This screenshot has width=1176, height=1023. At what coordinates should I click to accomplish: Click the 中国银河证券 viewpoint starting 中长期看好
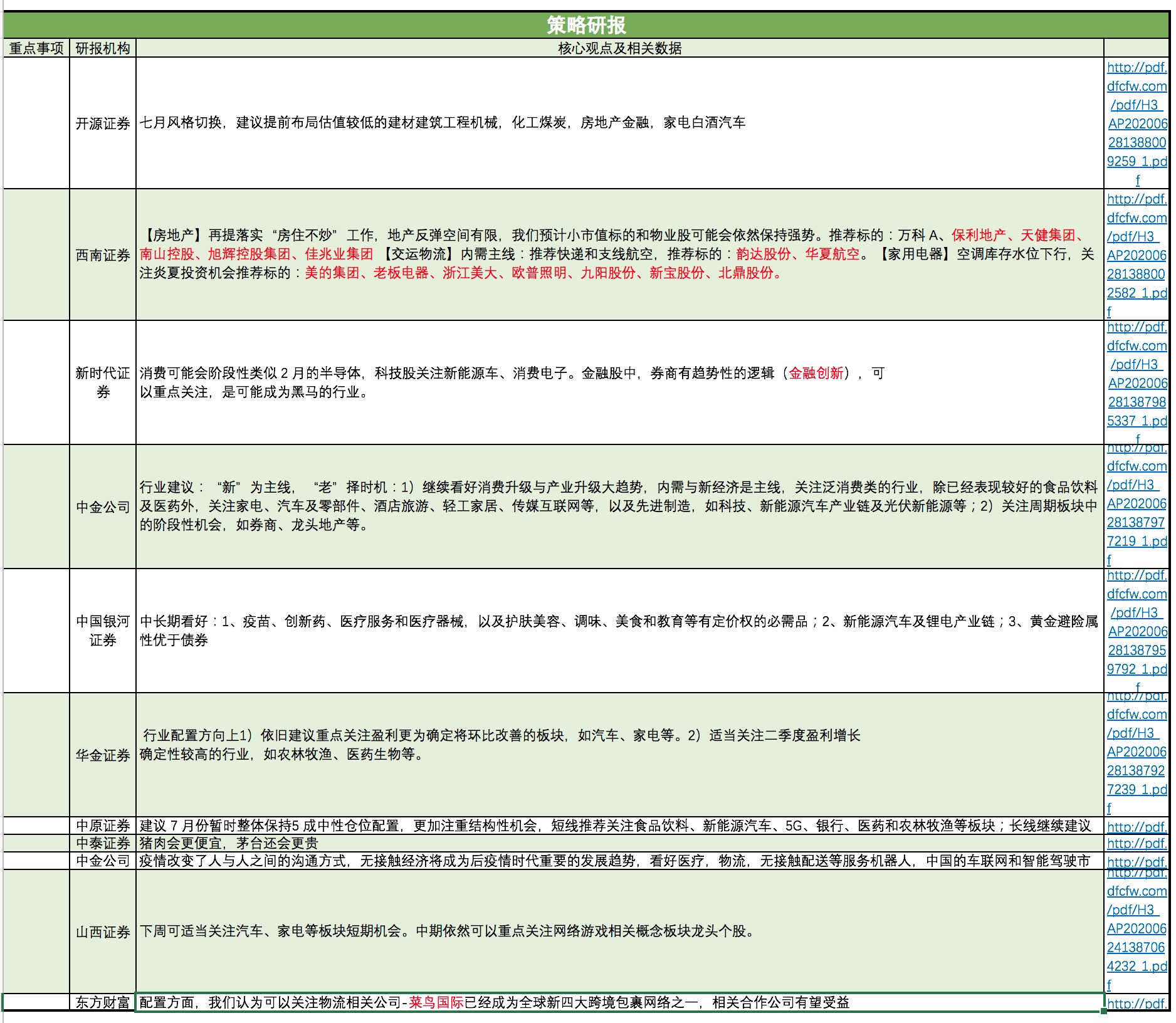click(x=618, y=630)
